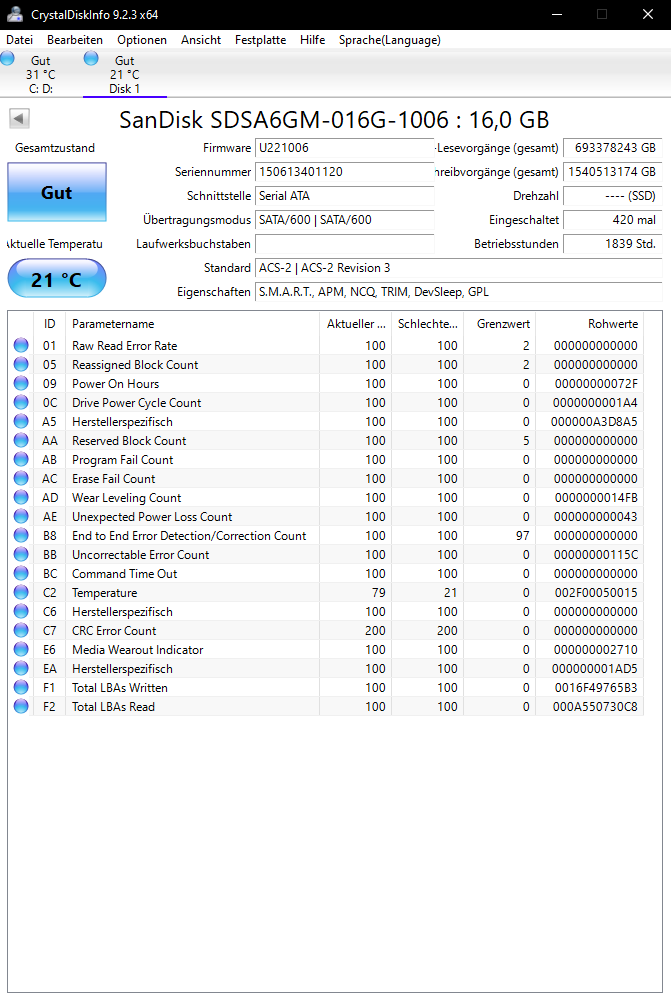Viewport: 671px width, 1001px height.
Task: Click status icon of Command Time Out
Action: pyautogui.click(x=21, y=573)
